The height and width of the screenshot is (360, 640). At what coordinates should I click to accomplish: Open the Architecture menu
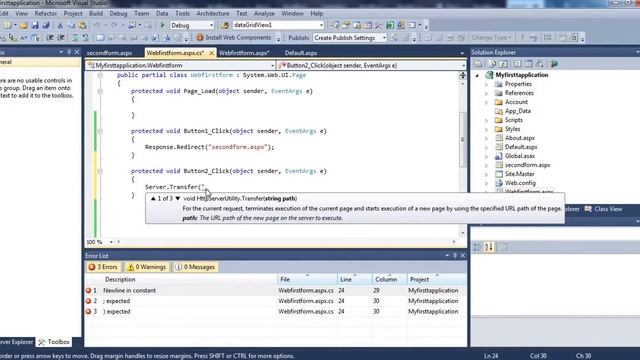point(213,13)
